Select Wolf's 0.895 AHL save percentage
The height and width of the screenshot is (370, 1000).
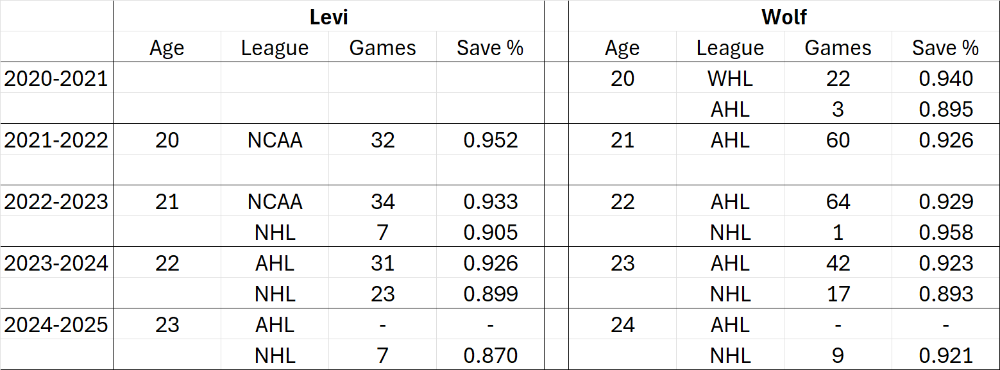(946, 108)
